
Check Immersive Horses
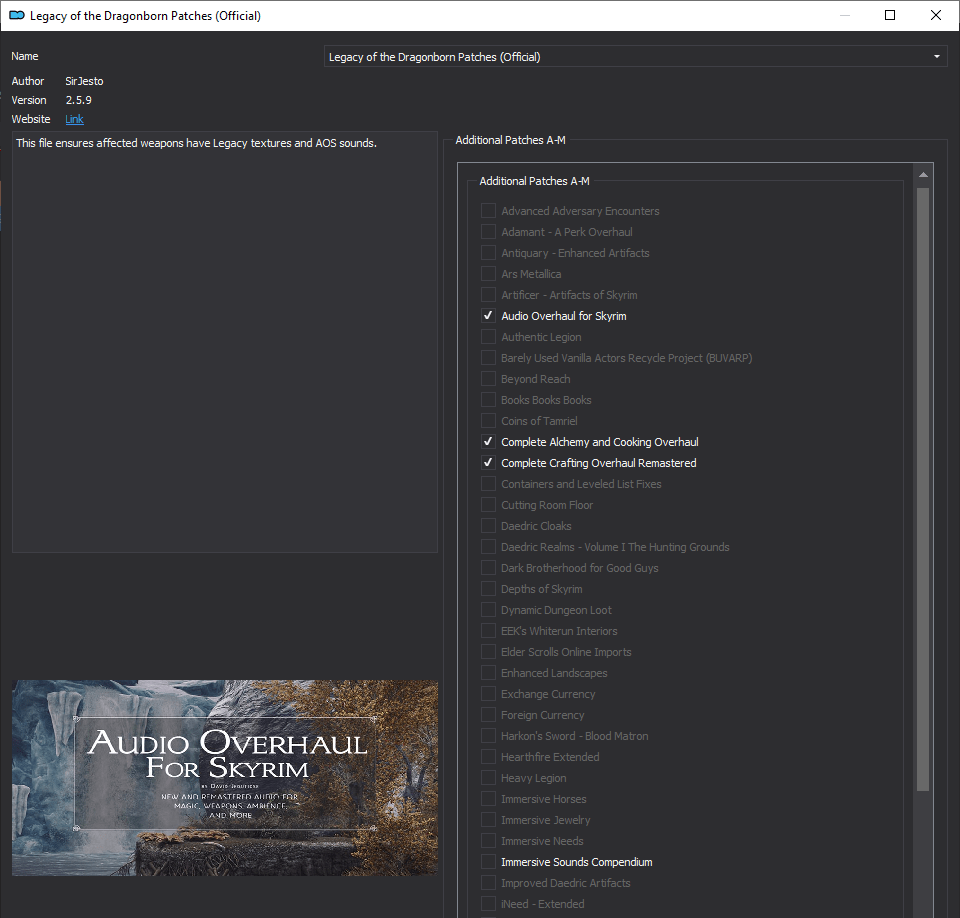[488, 799]
